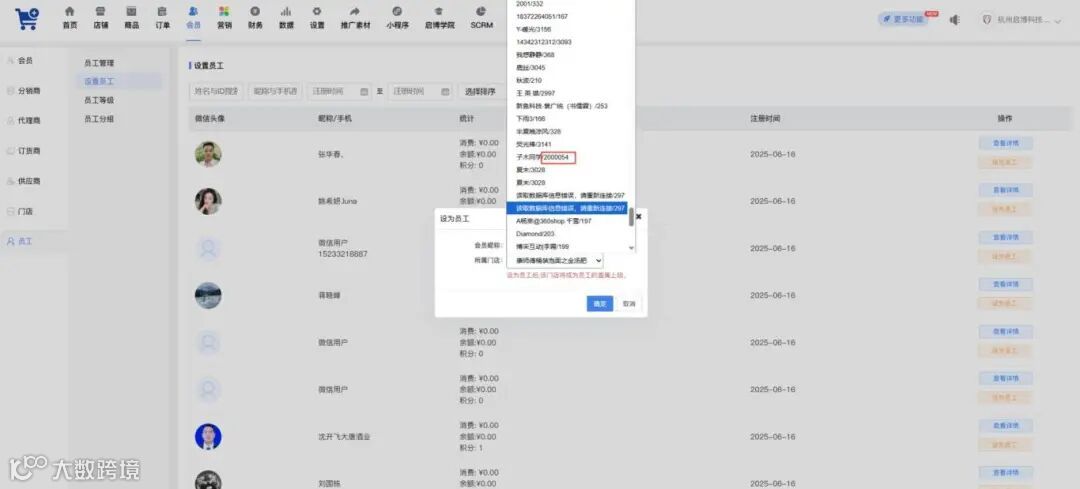Open 会员 members in top navigation
The image size is (1080, 489).
pos(193,18)
